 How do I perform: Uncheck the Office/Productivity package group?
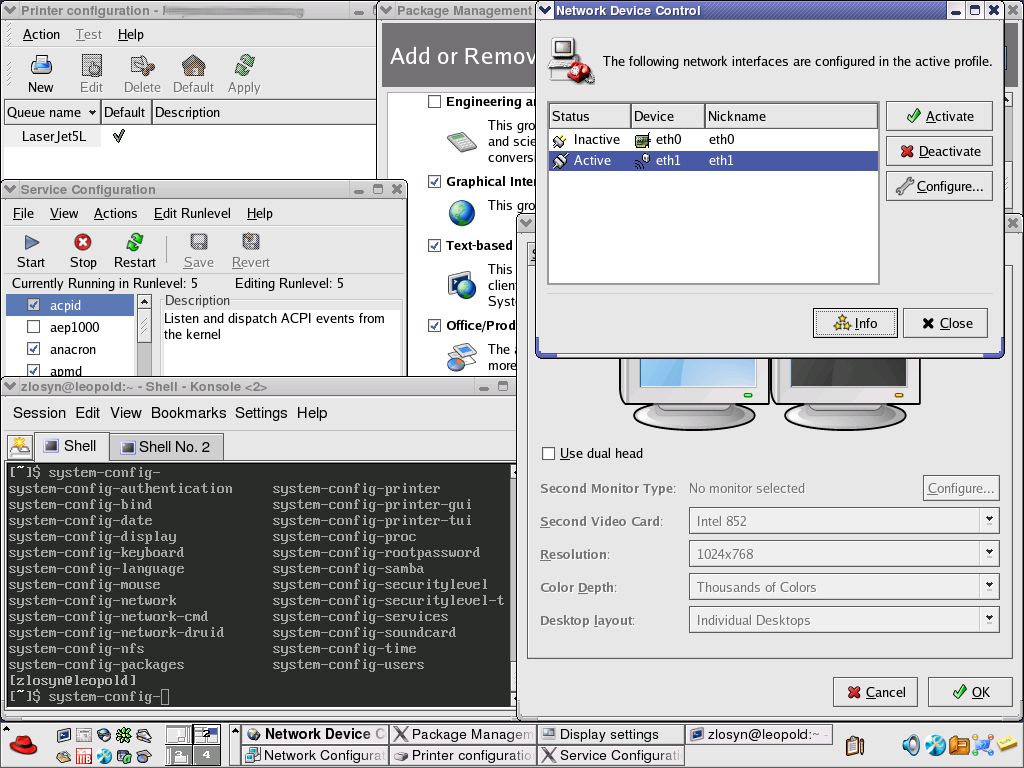pyautogui.click(x=434, y=325)
